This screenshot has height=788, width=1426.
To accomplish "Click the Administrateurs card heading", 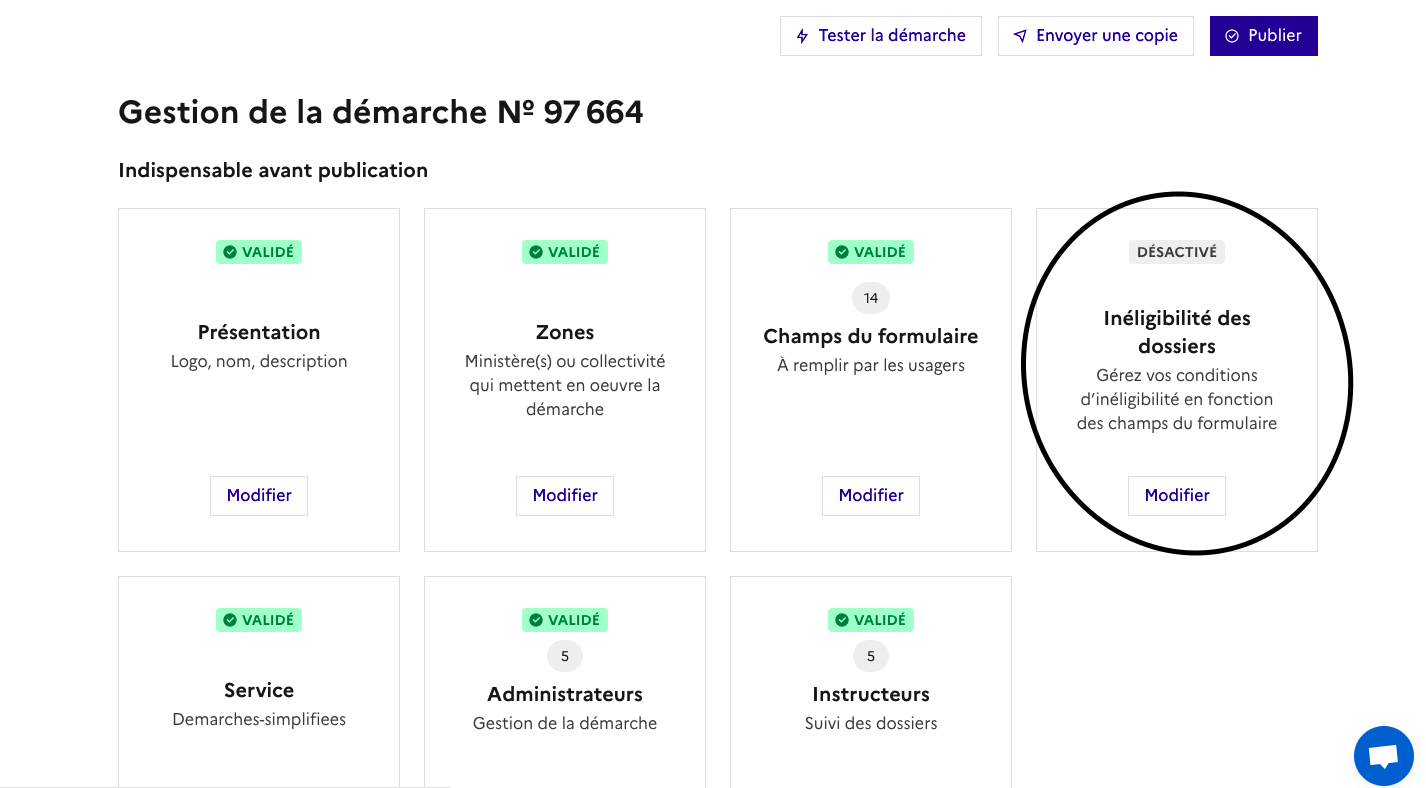I will [x=565, y=694].
